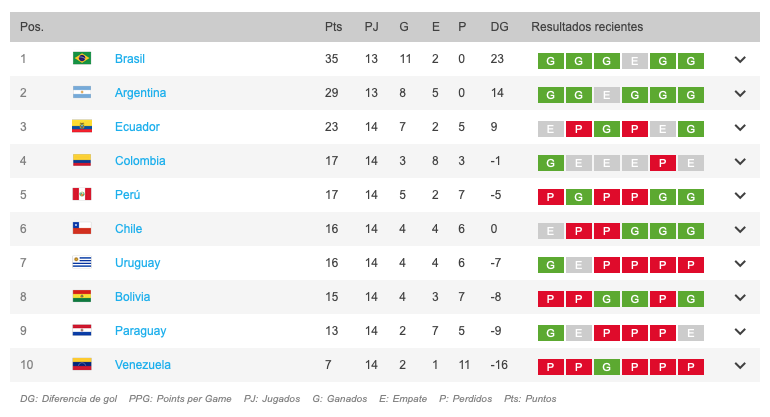770x417 pixels.
Task: Click the Venezuela flag icon
Action: pyautogui.click(x=82, y=365)
